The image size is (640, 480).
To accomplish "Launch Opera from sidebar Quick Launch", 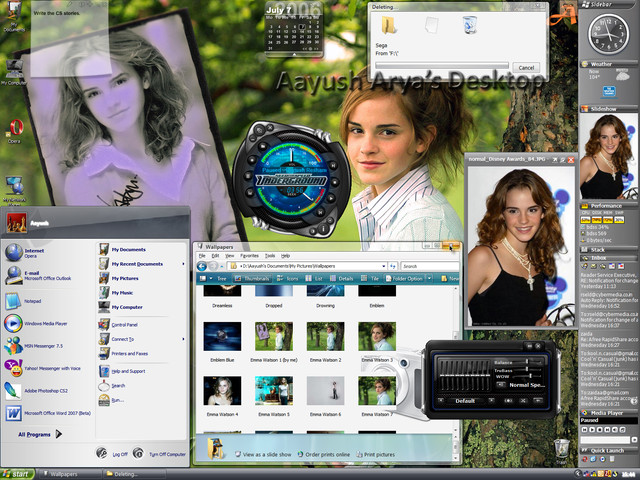I will coord(585,459).
